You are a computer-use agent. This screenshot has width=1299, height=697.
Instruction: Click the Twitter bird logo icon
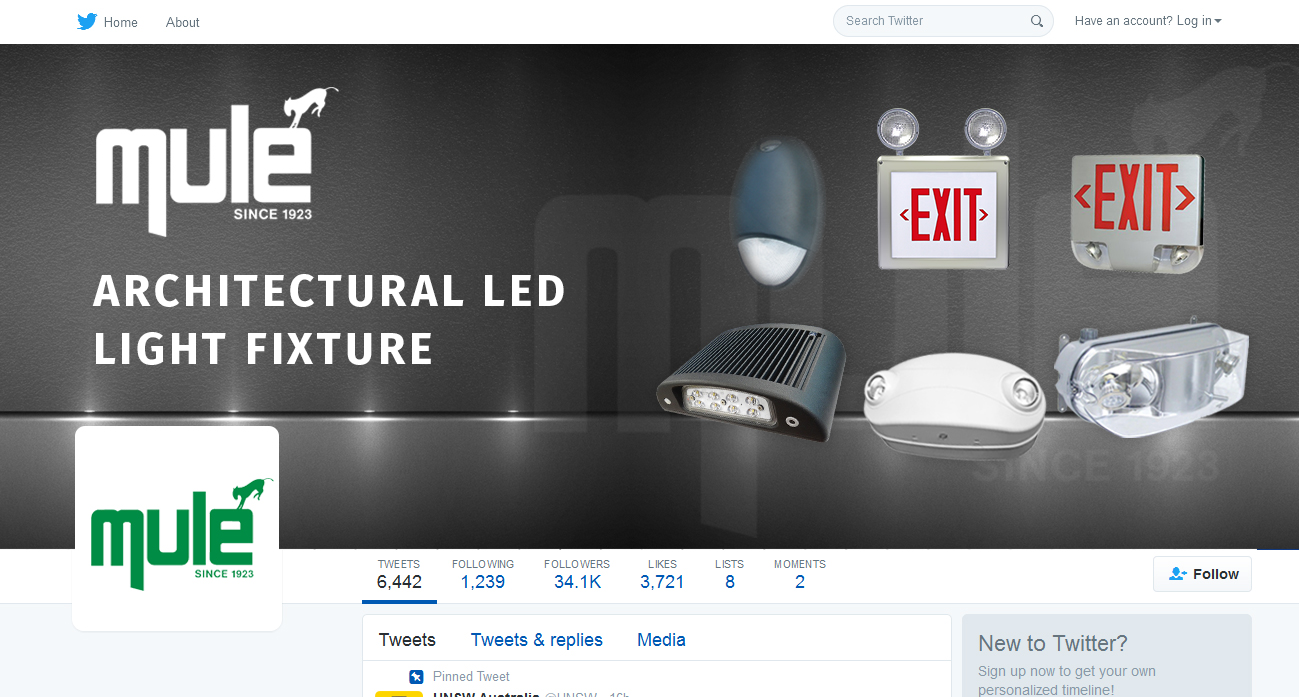point(87,21)
